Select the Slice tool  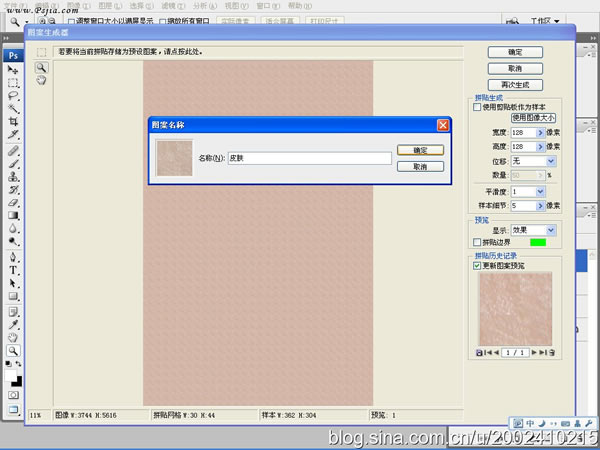click(x=13, y=135)
